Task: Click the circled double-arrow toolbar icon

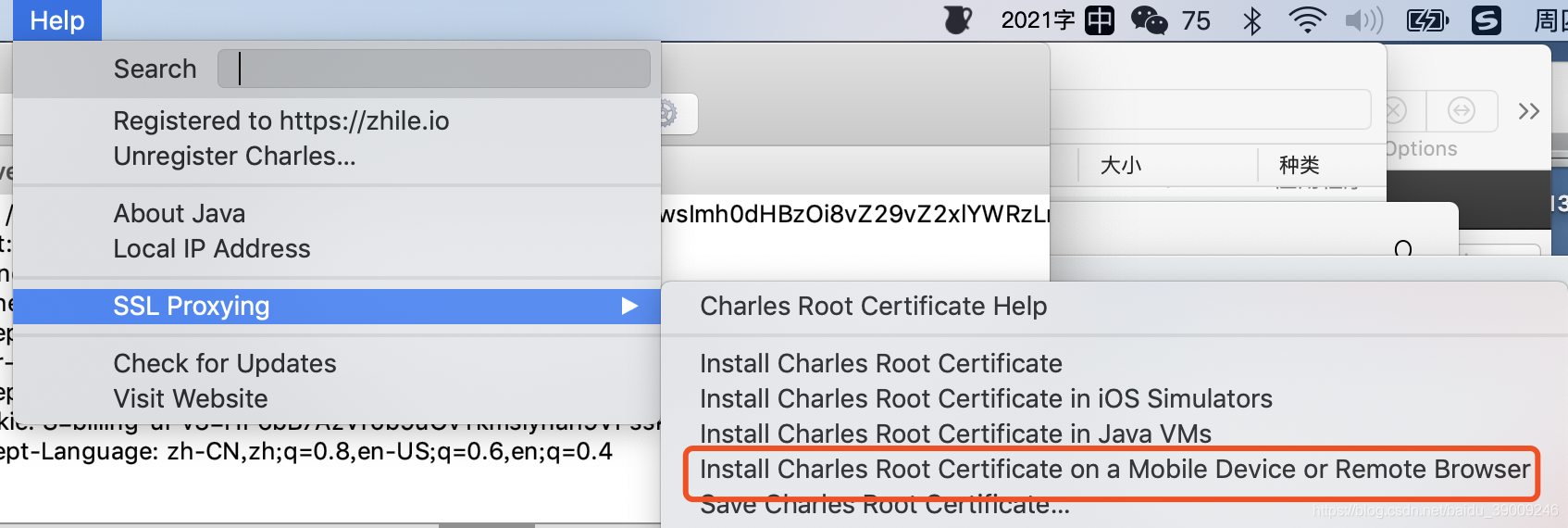Action: [x=1462, y=111]
